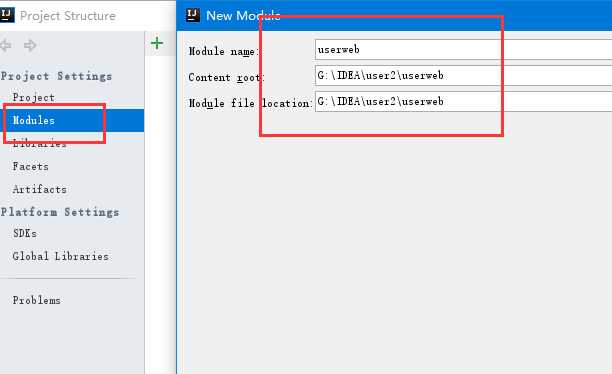This screenshot has width=612, height=374.
Task: Open SDKs under Platform Settings
Action: 25,233
